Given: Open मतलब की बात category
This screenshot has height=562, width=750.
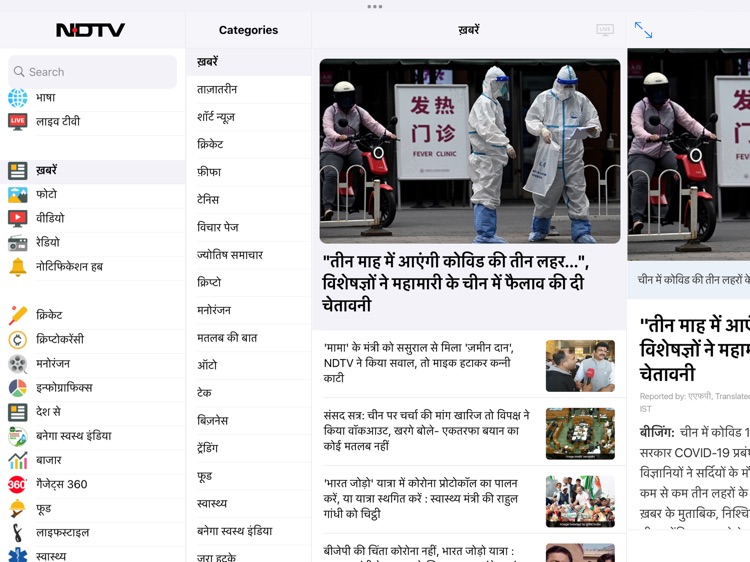Looking at the screenshot, I should point(249,338).
